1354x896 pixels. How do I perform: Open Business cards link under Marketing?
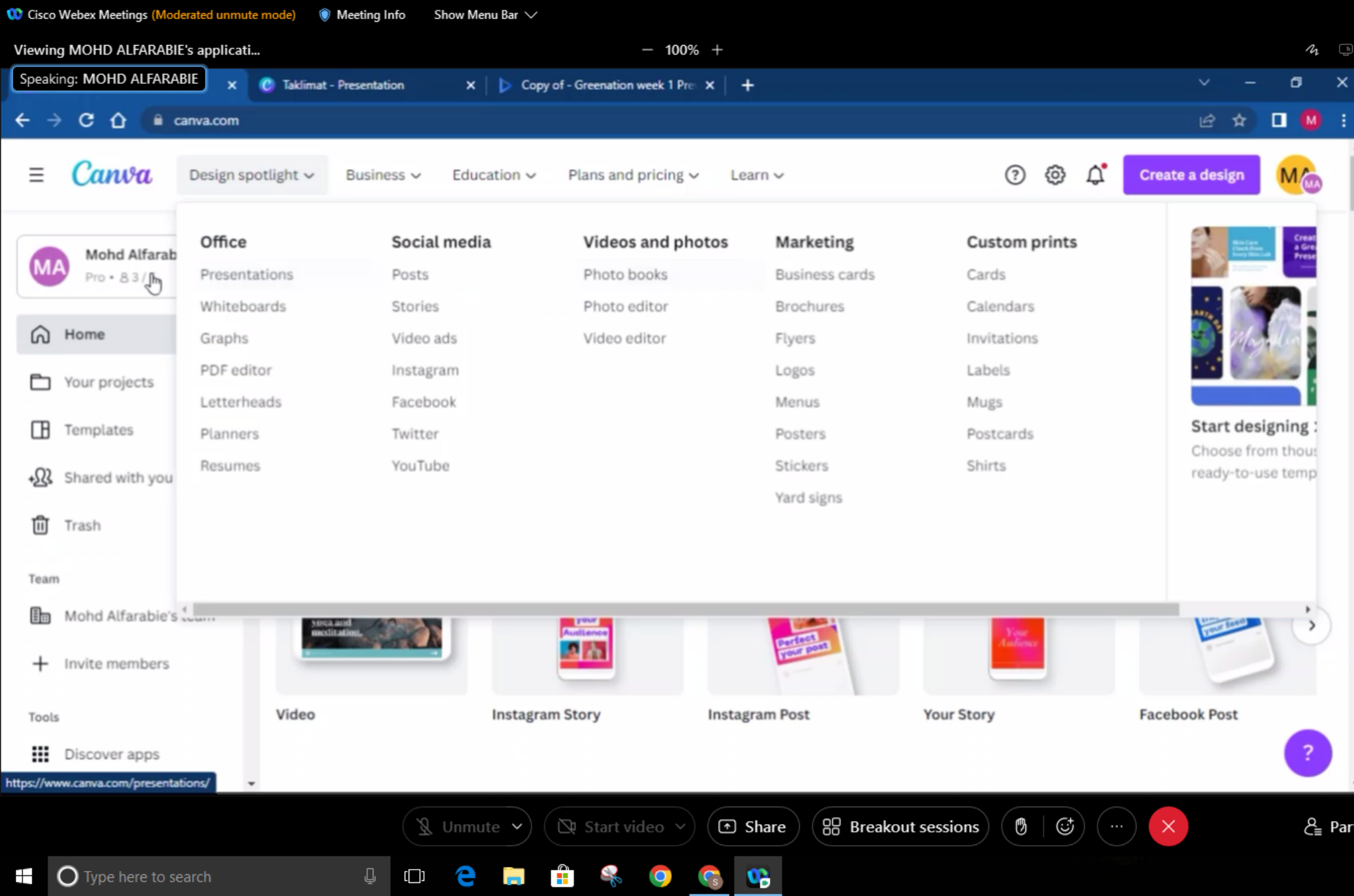824,274
